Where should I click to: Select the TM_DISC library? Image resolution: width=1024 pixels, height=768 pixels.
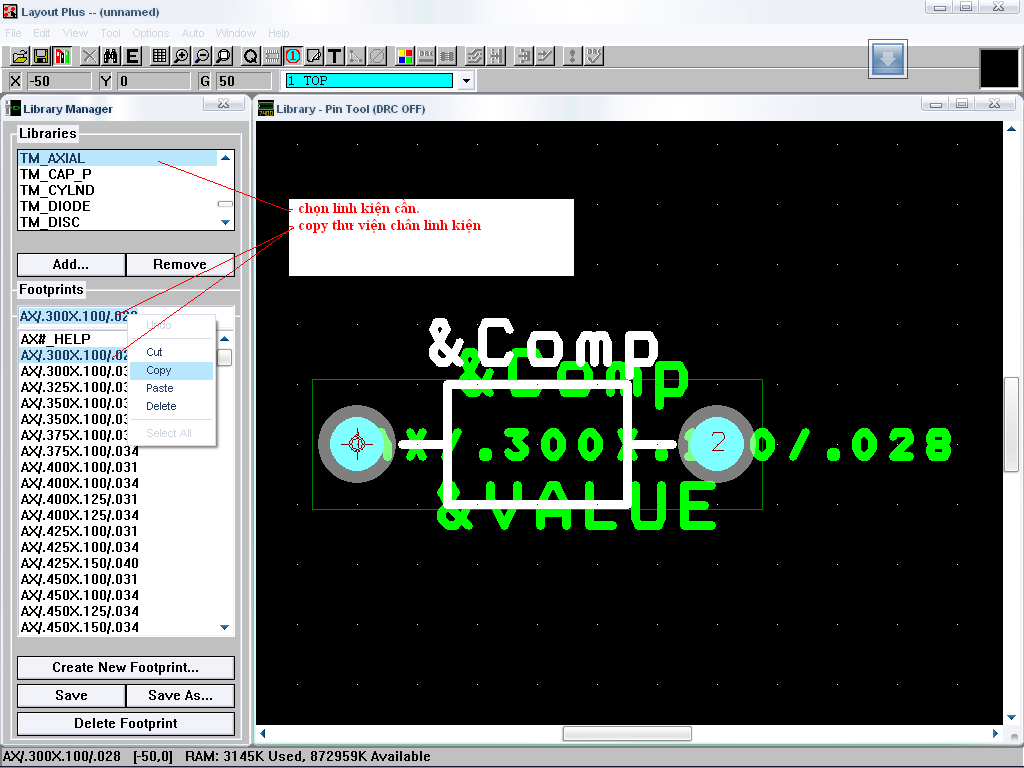tap(118, 222)
